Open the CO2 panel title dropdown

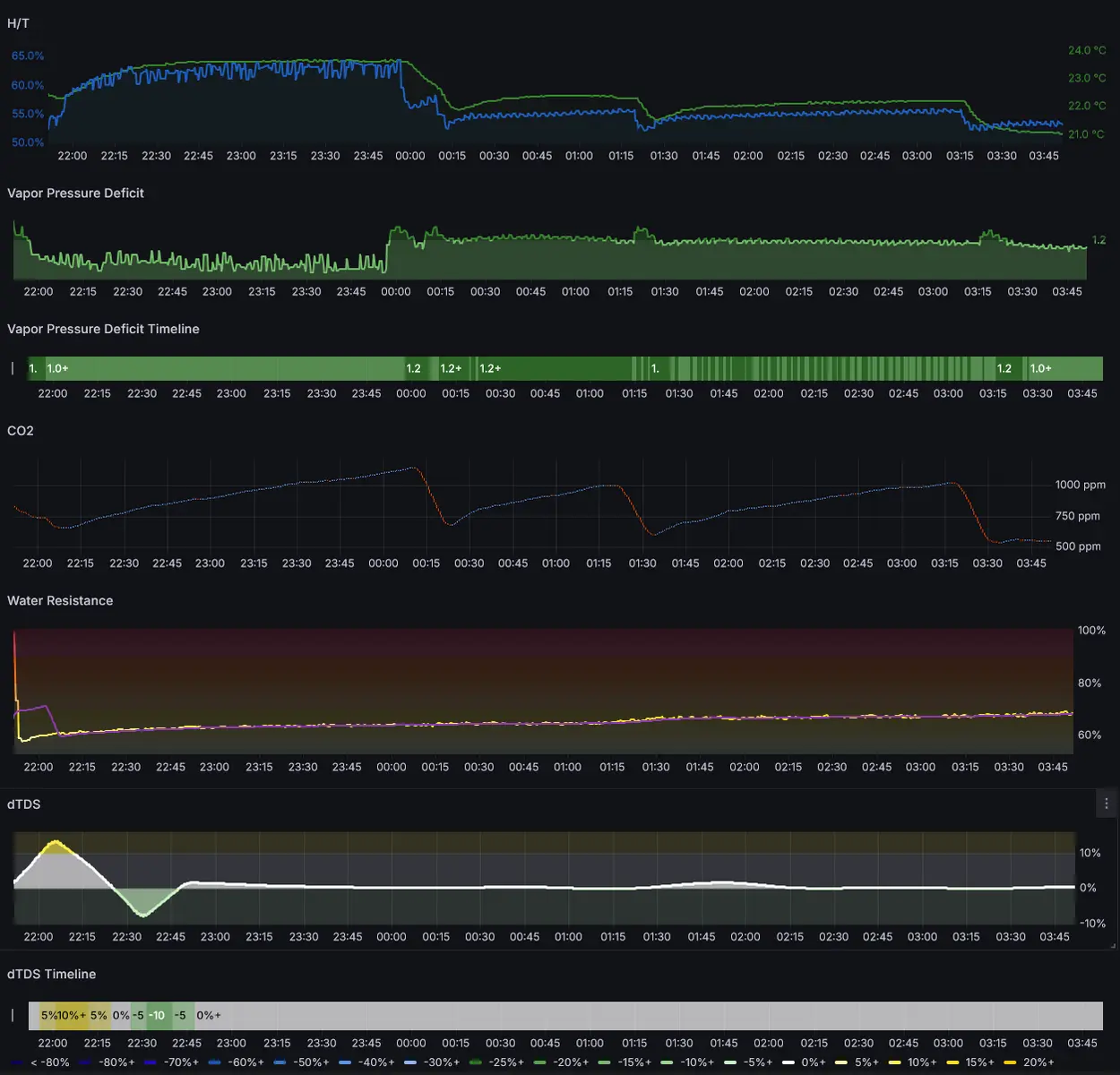(21, 431)
